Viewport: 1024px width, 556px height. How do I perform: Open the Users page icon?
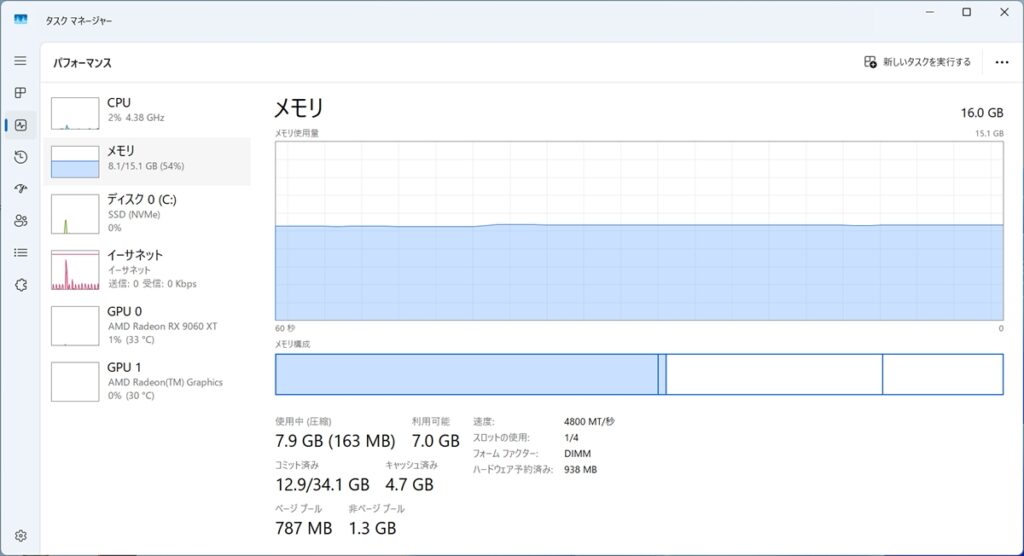point(20,221)
